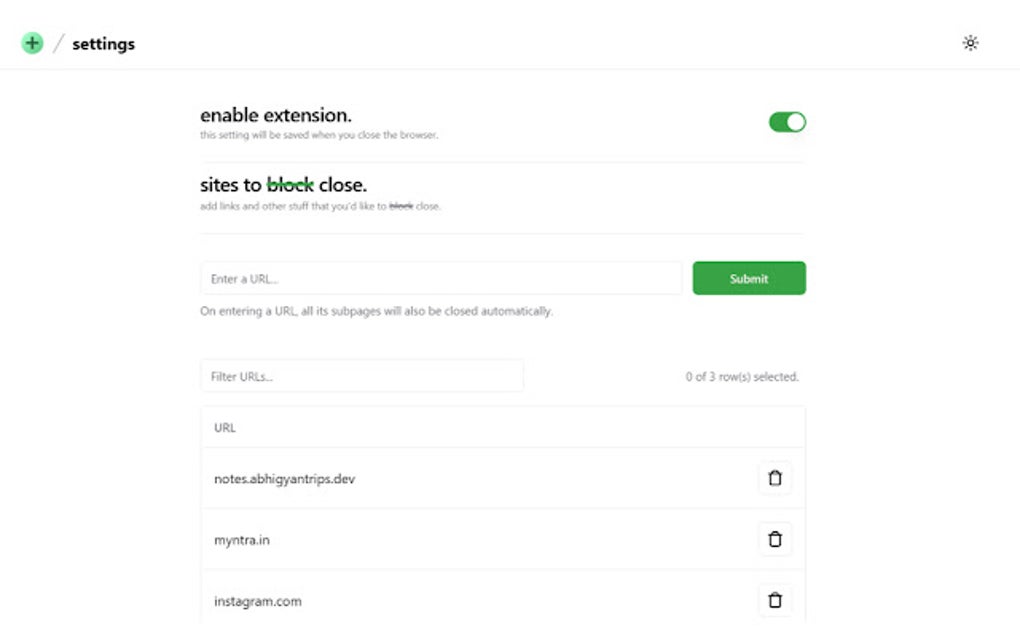1020x638 pixels.
Task: Click into the Filter URLs box
Action: pyautogui.click(x=362, y=377)
